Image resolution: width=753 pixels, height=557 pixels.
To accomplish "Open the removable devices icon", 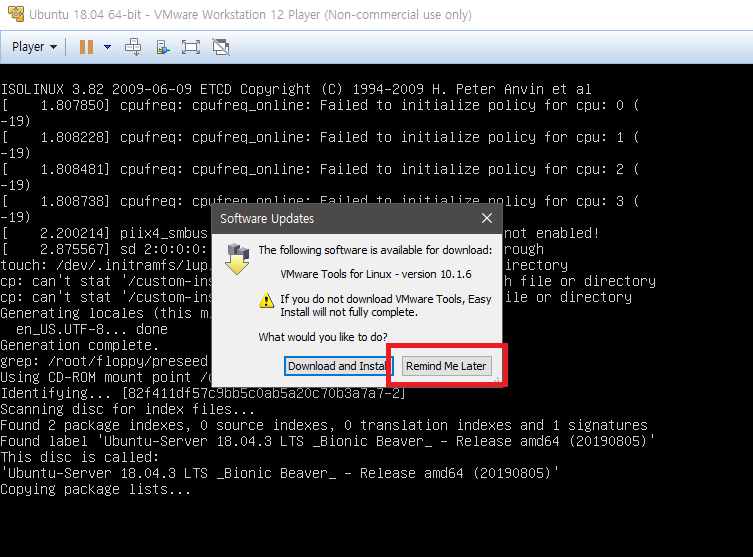I will 163,47.
